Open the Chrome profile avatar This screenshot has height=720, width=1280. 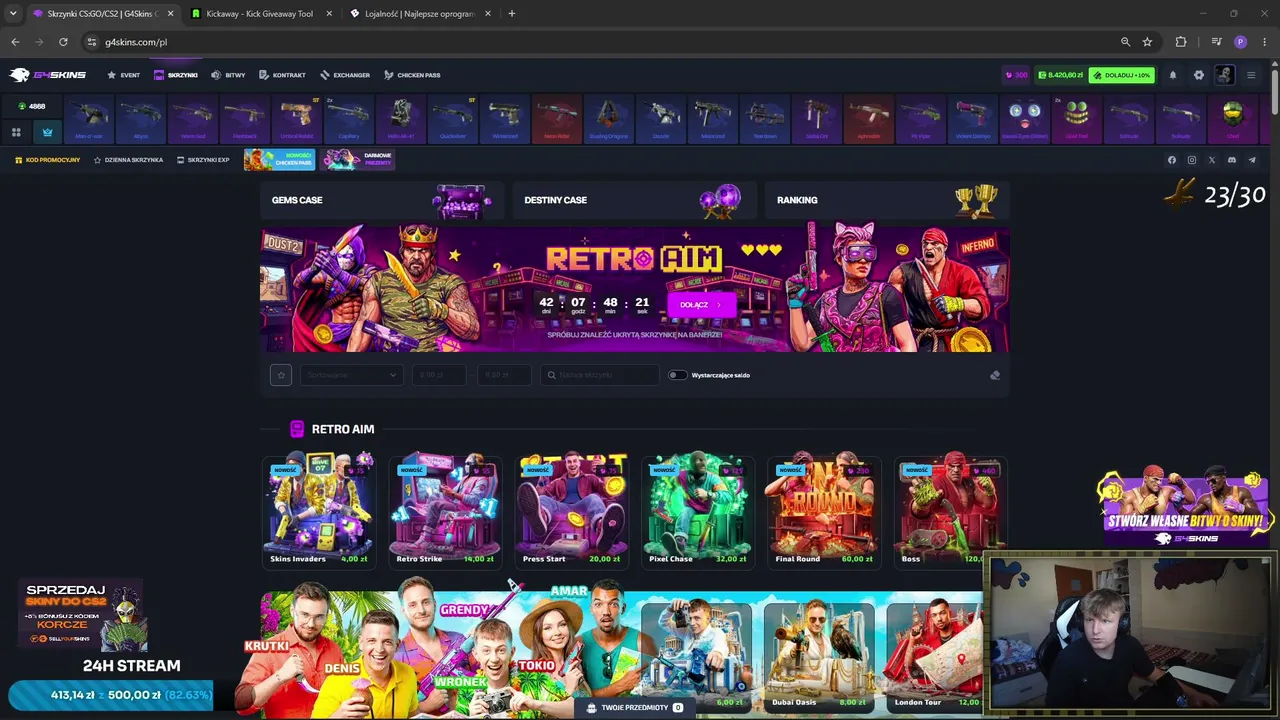tap(1241, 42)
